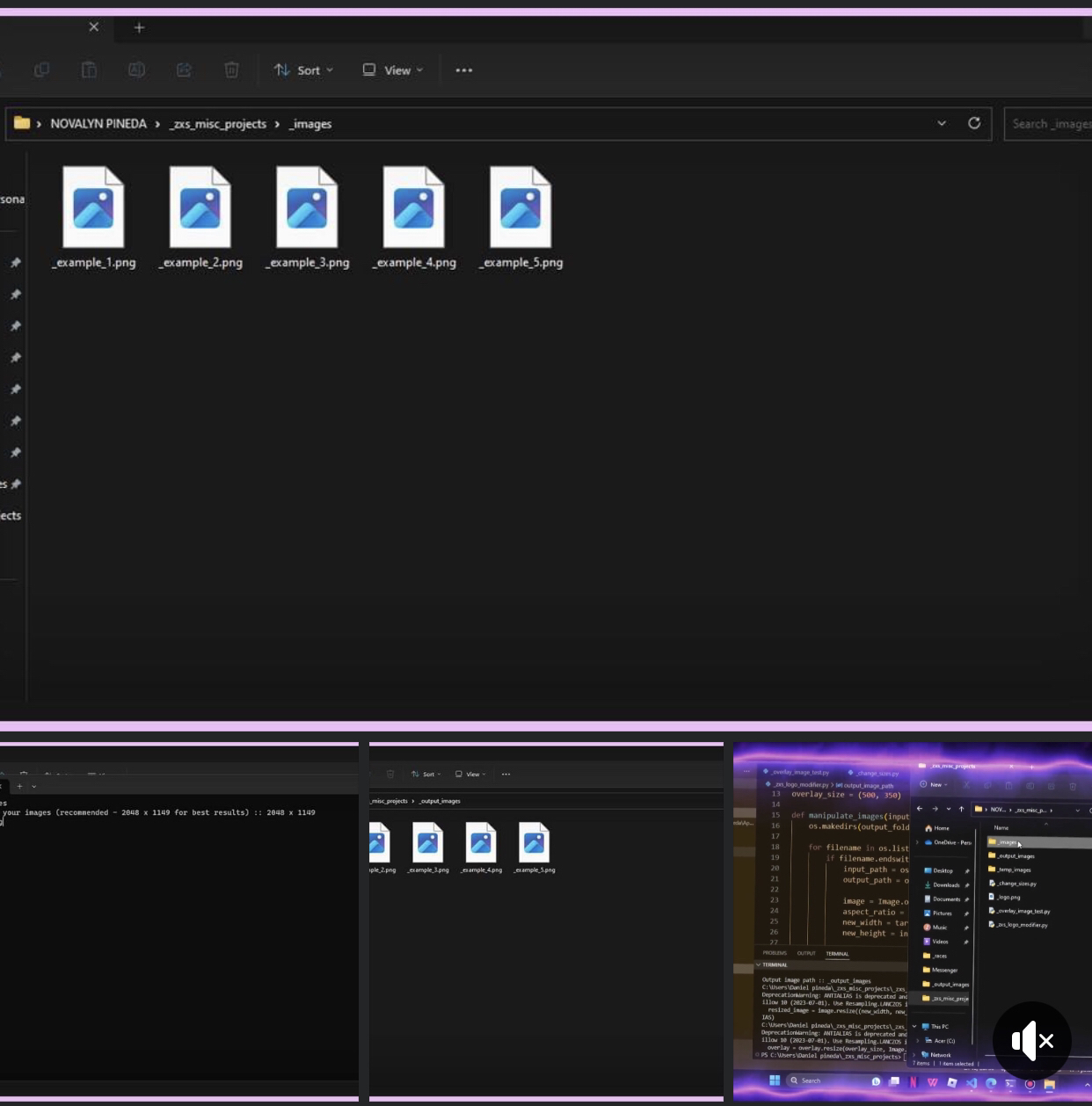Open VS Code icon on taskbar
This screenshot has height=1106, width=1092.
tap(972, 1083)
